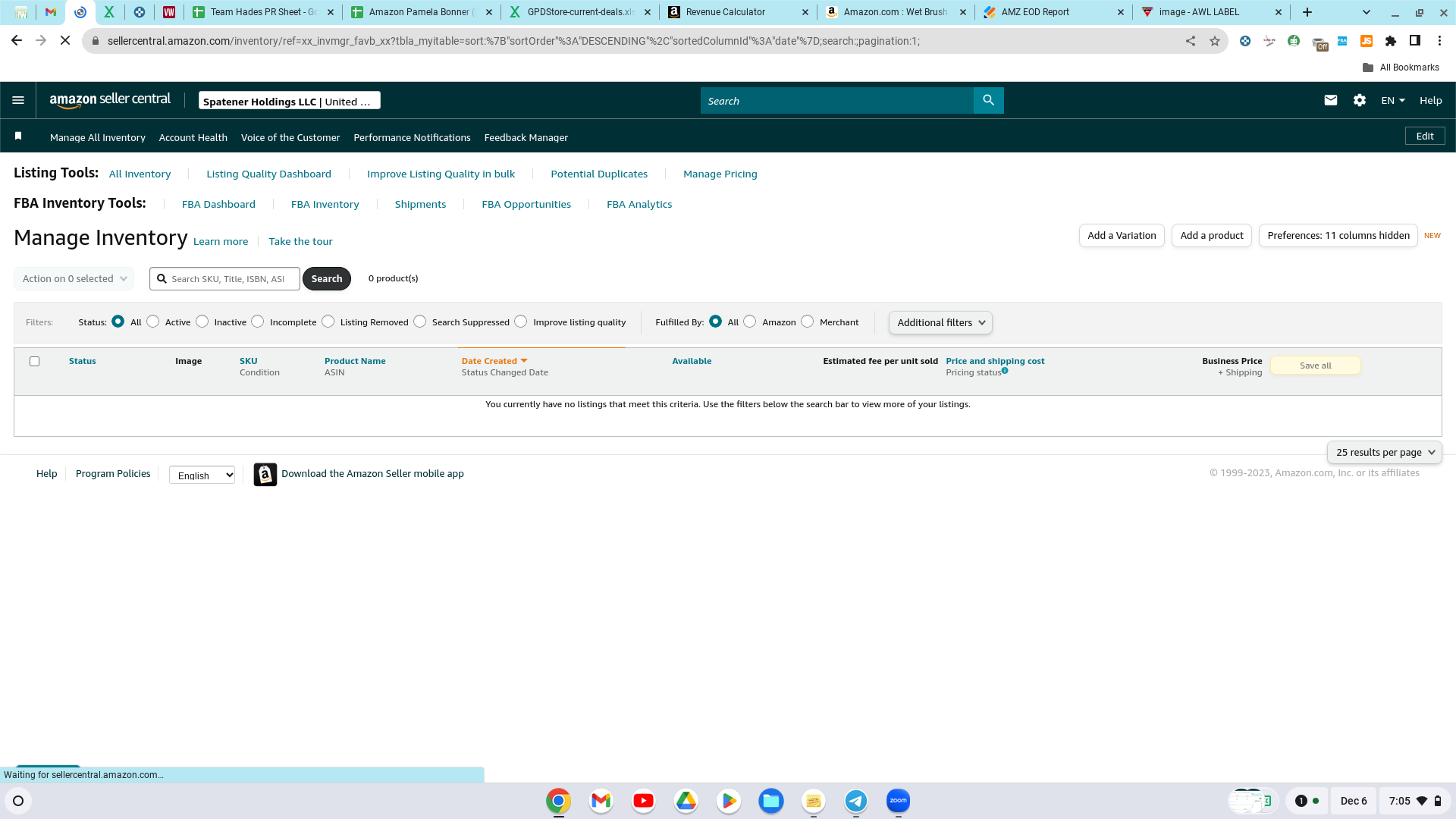Go back using the browser back arrow
Image resolution: width=1456 pixels, height=819 pixels.
[x=17, y=40]
